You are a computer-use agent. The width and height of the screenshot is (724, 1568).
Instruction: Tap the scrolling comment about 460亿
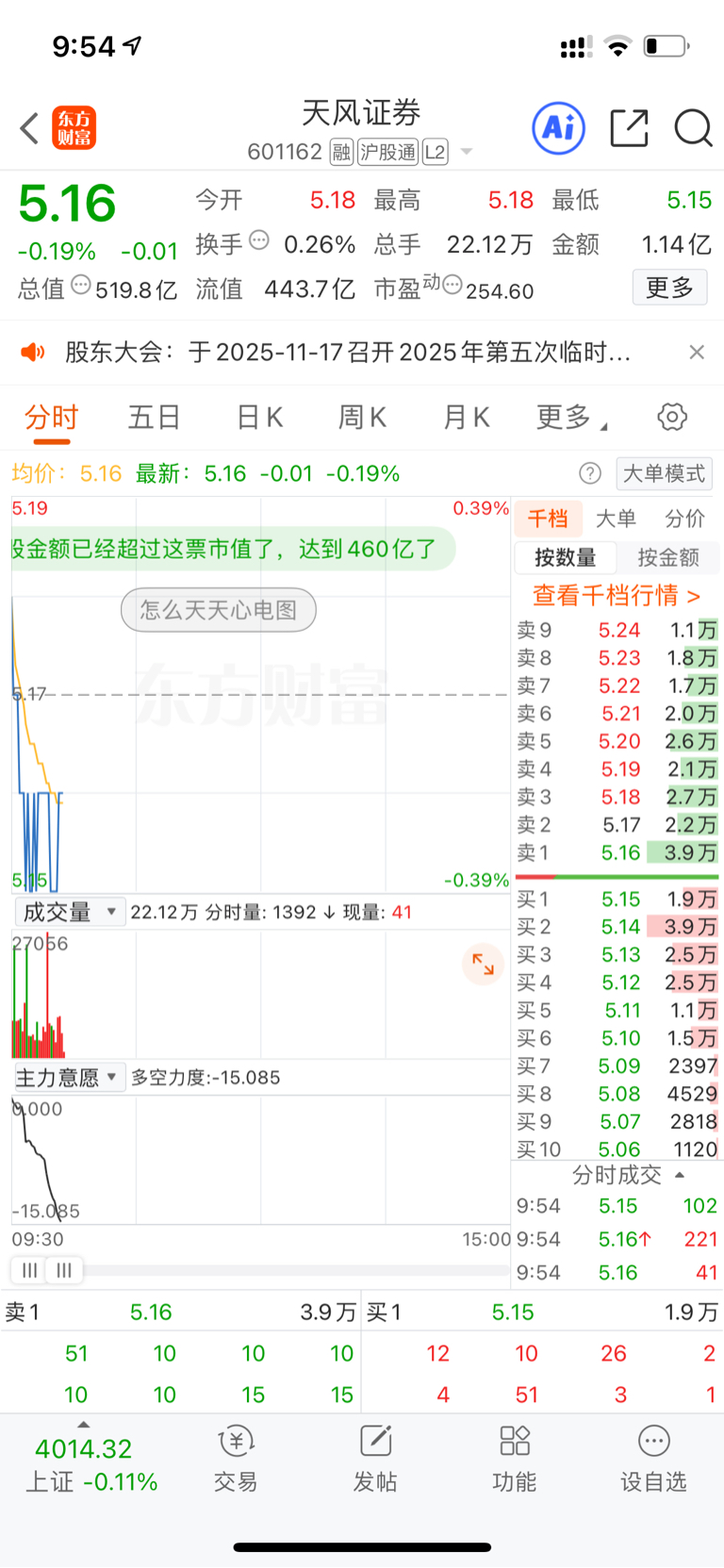(233, 549)
